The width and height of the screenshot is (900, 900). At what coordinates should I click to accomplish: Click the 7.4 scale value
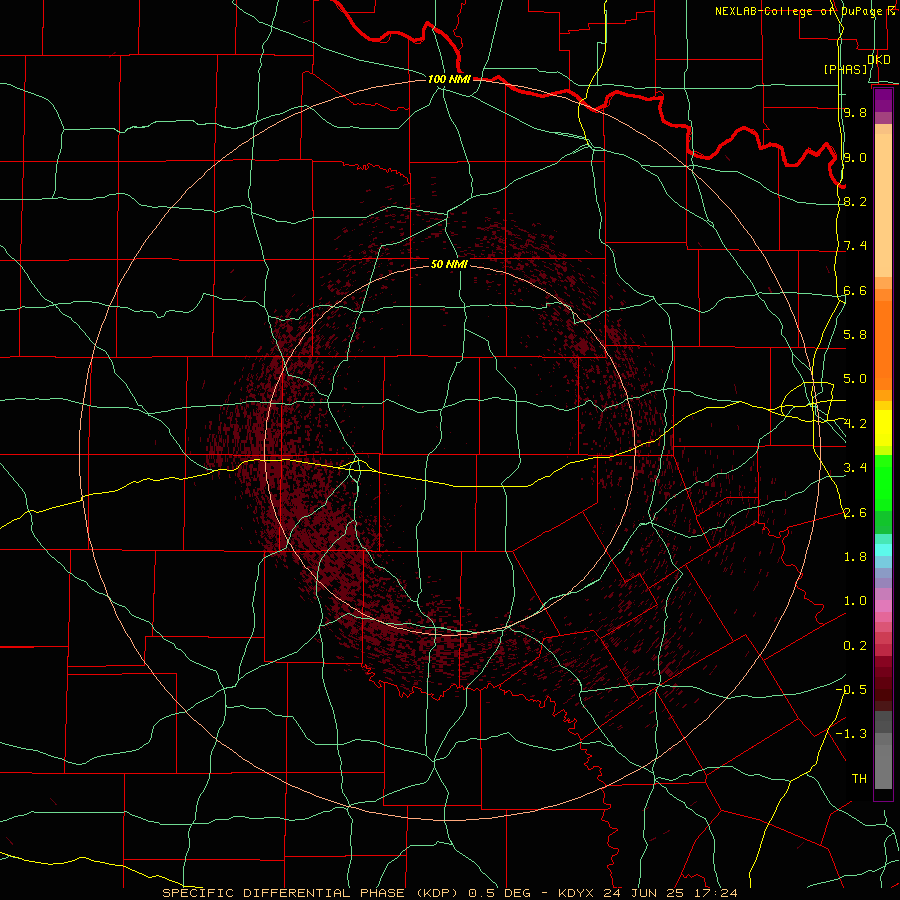point(855,246)
